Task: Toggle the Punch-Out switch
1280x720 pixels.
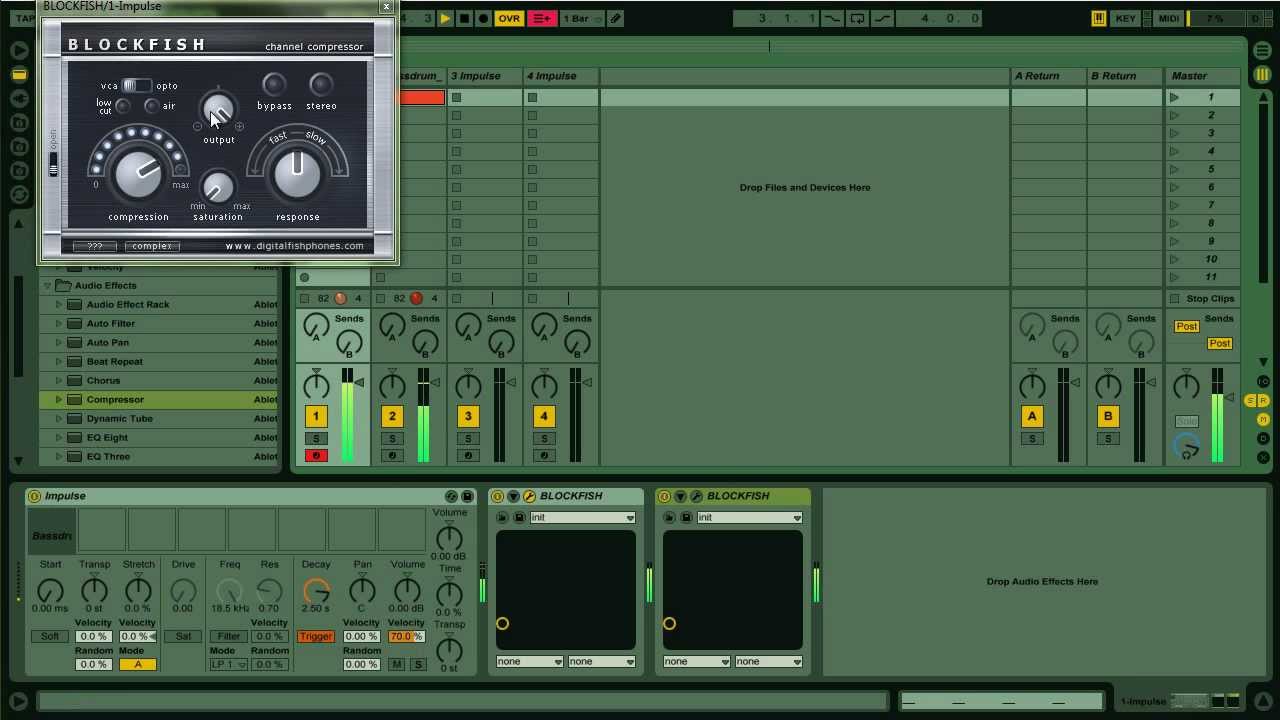Action: click(882, 18)
